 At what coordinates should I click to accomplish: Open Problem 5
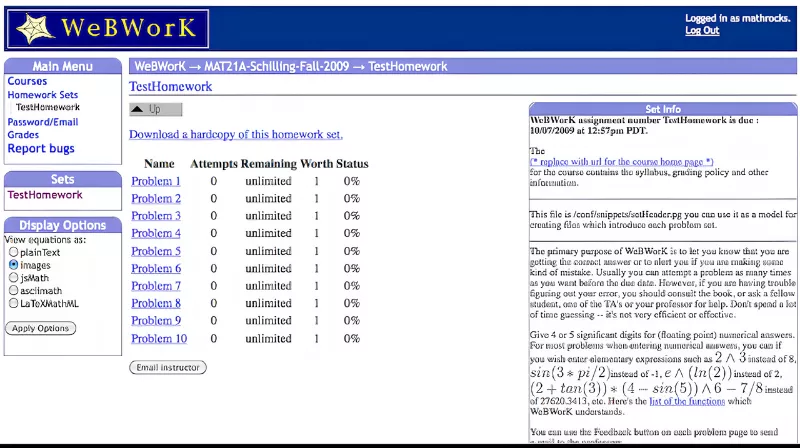click(x=156, y=251)
